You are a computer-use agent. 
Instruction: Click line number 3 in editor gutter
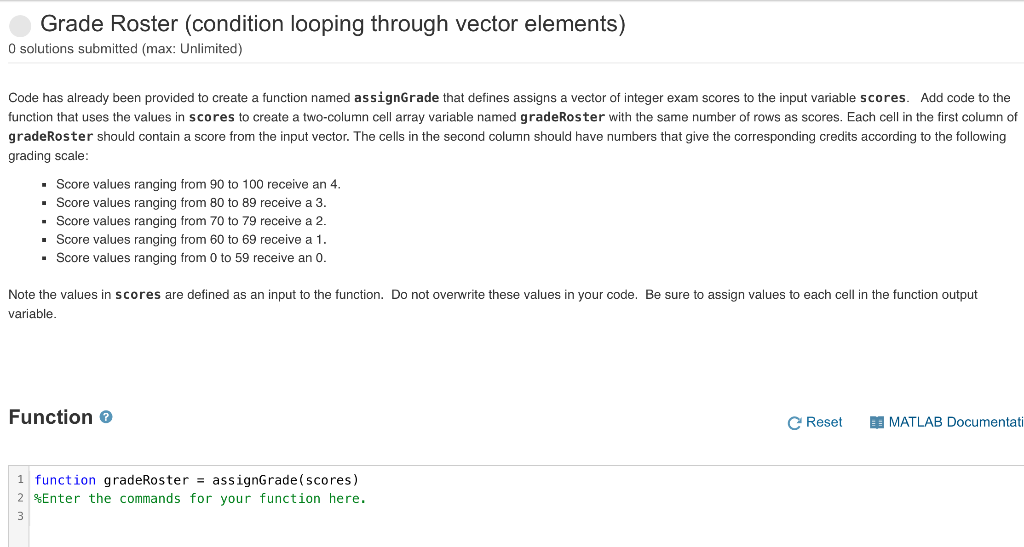point(21,516)
